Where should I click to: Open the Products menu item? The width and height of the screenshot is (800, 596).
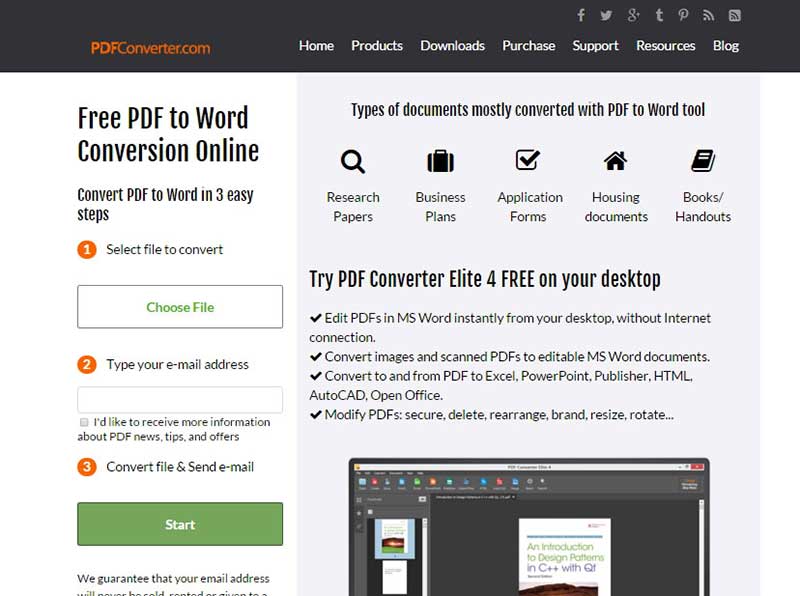[x=377, y=45]
